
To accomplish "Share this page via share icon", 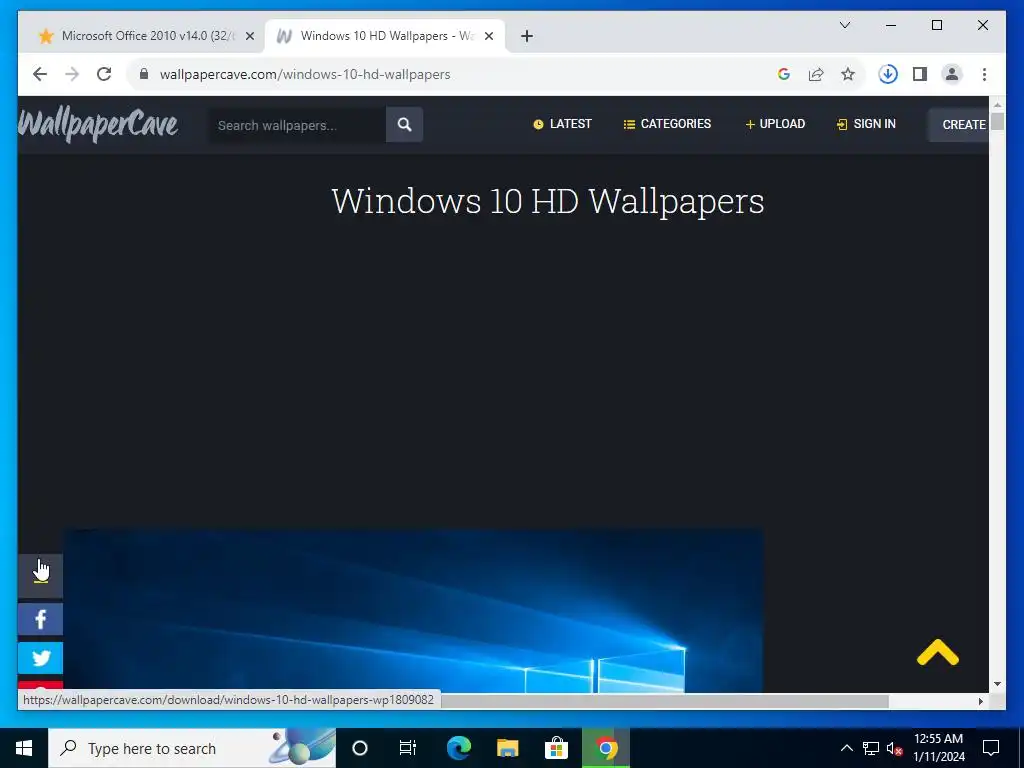I will coord(816,74).
